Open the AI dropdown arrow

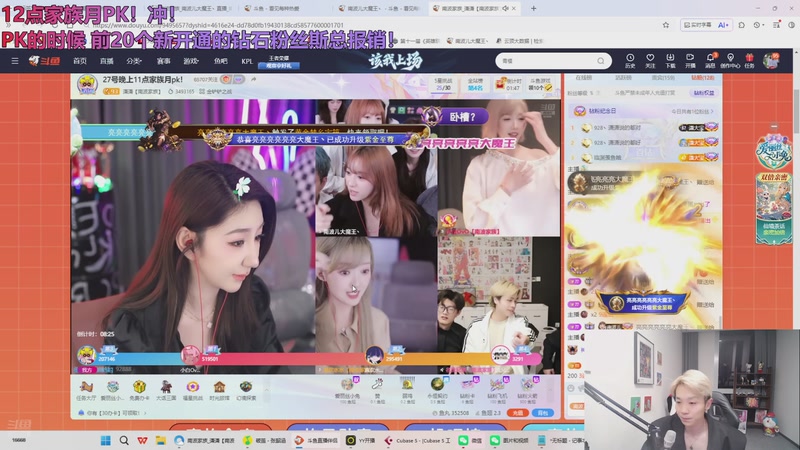tap(727, 24)
